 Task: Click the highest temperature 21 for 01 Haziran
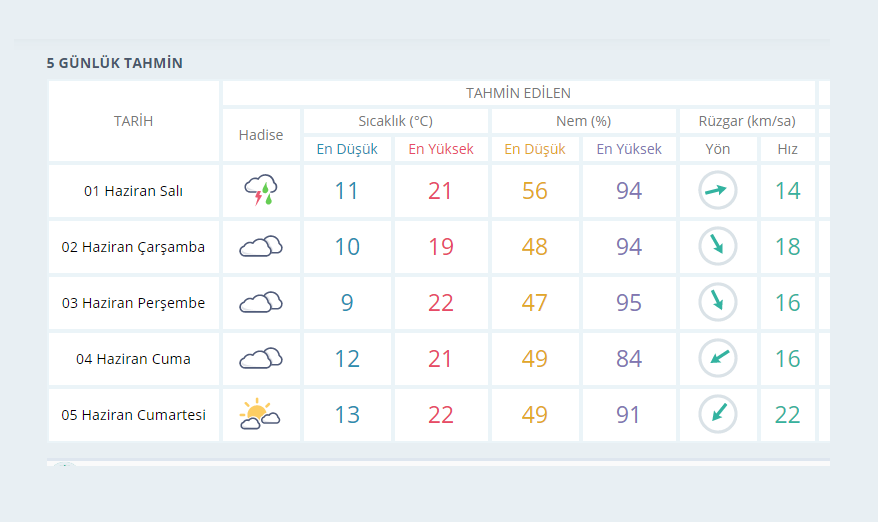pos(441,190)
